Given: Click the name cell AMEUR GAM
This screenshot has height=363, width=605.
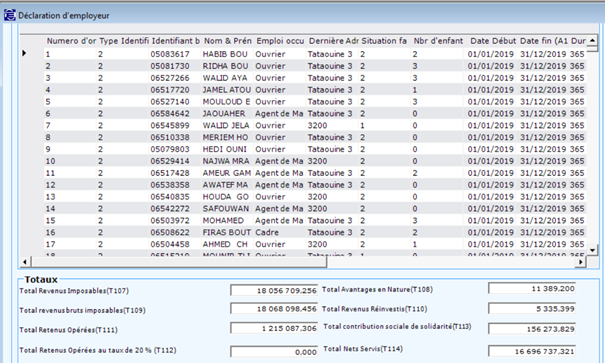Looking at the screenshot, I should tap(226, 173).
